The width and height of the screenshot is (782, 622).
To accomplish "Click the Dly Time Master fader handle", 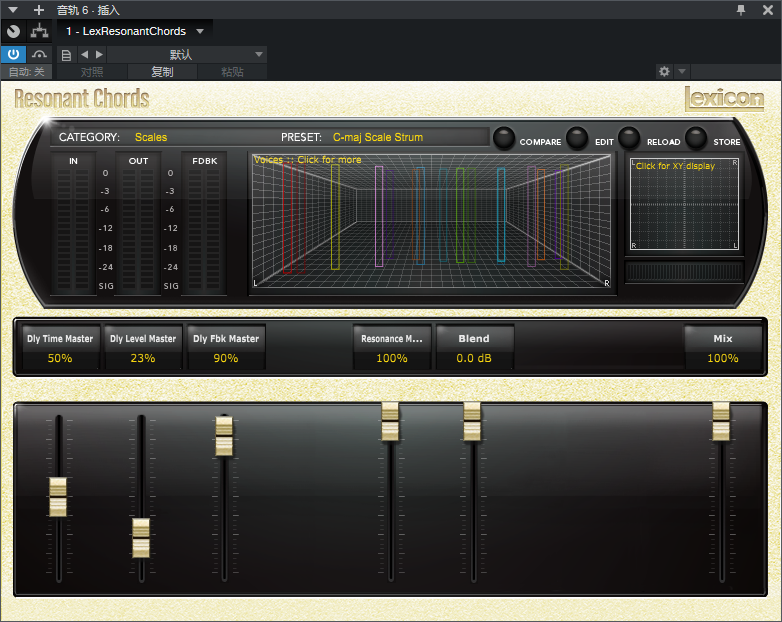I will [58, 497].
